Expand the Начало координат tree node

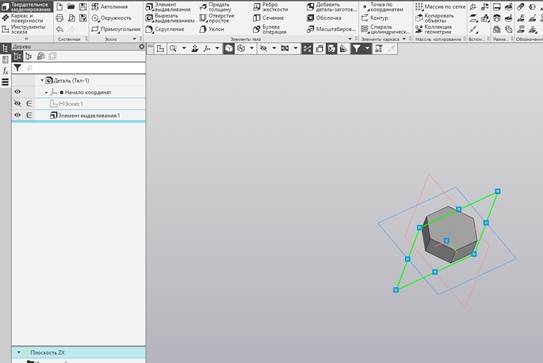[x=46, y=92]
